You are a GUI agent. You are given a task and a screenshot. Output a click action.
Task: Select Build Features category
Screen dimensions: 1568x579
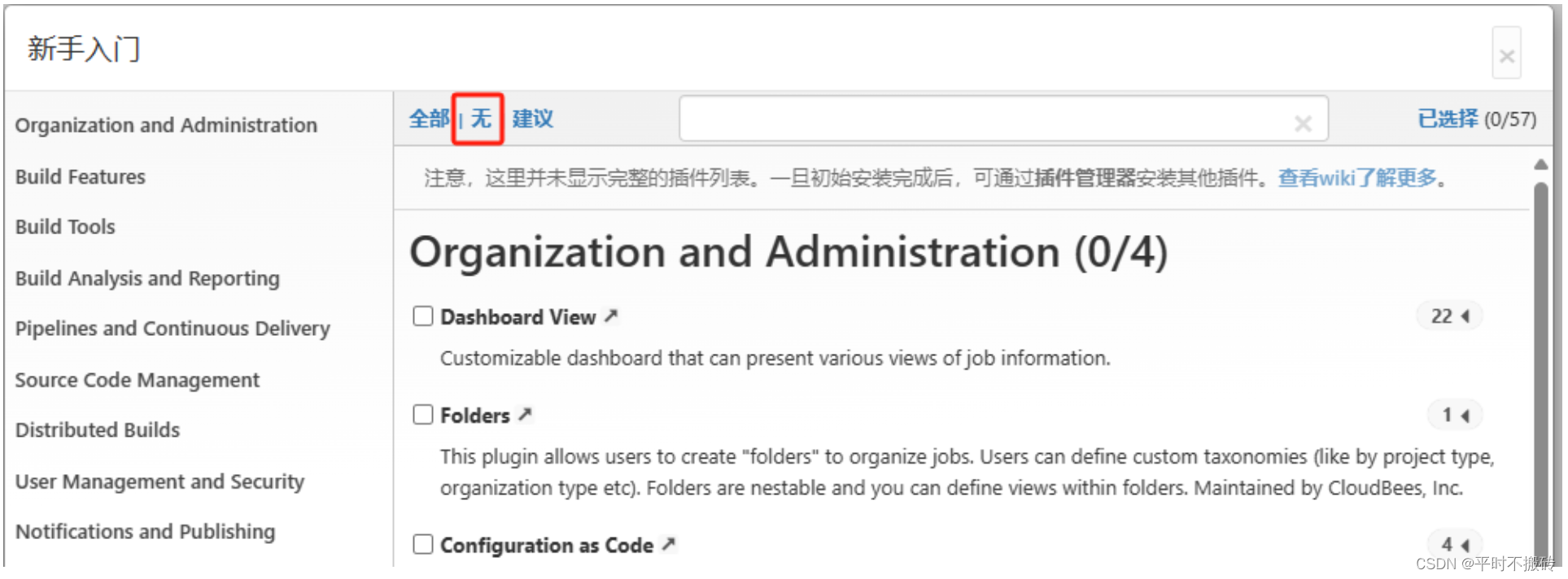click(x=80, y=176)
